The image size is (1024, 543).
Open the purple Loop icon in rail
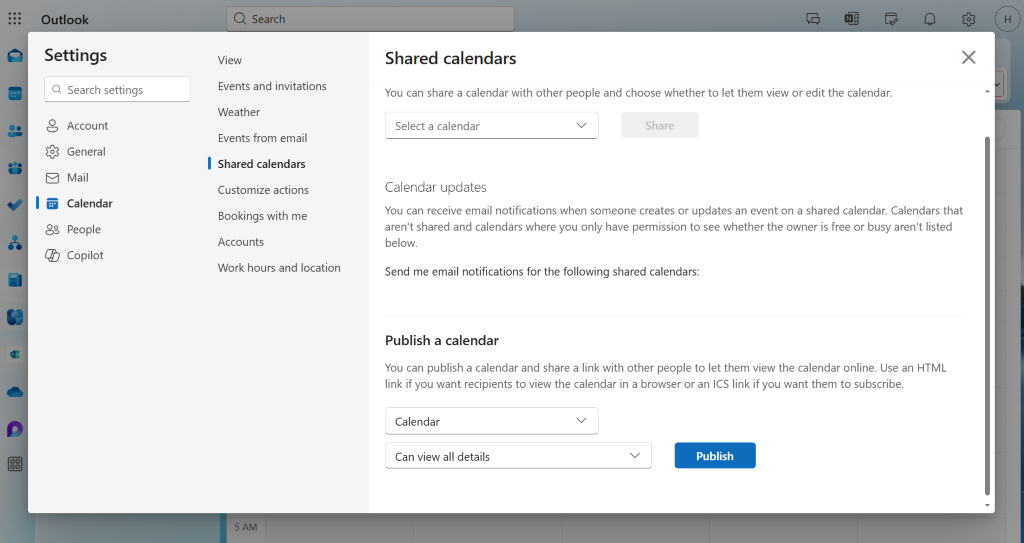14,429
